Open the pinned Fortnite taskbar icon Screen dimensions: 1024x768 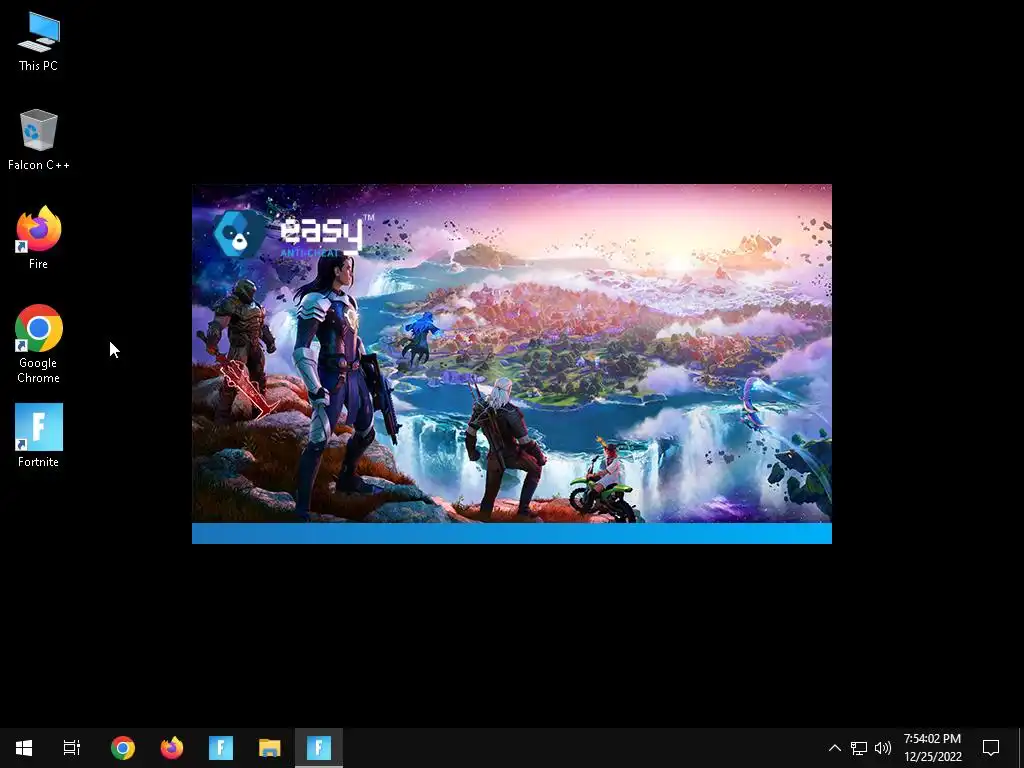tap(221, 748)
